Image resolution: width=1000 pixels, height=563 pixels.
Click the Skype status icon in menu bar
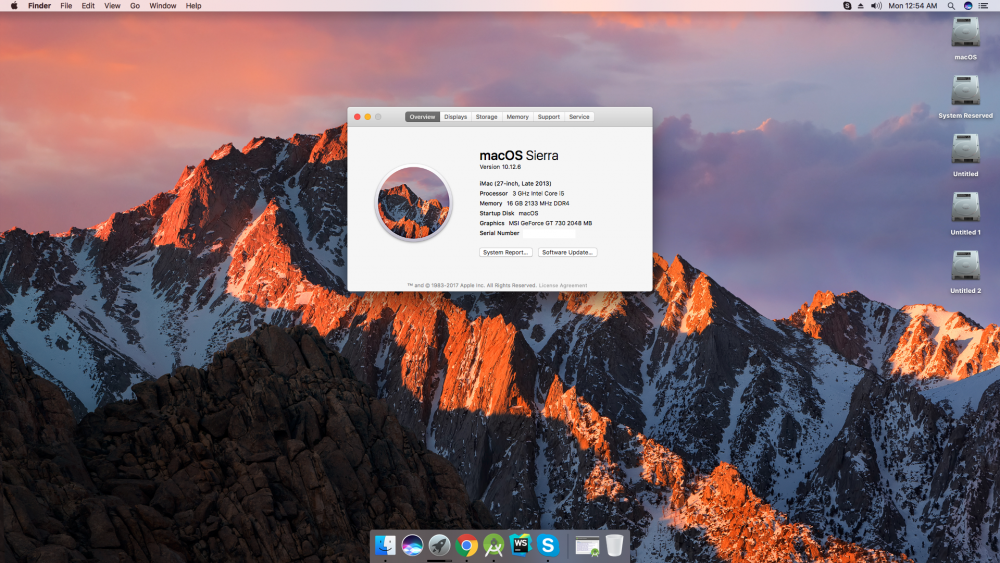pos(847,6)
